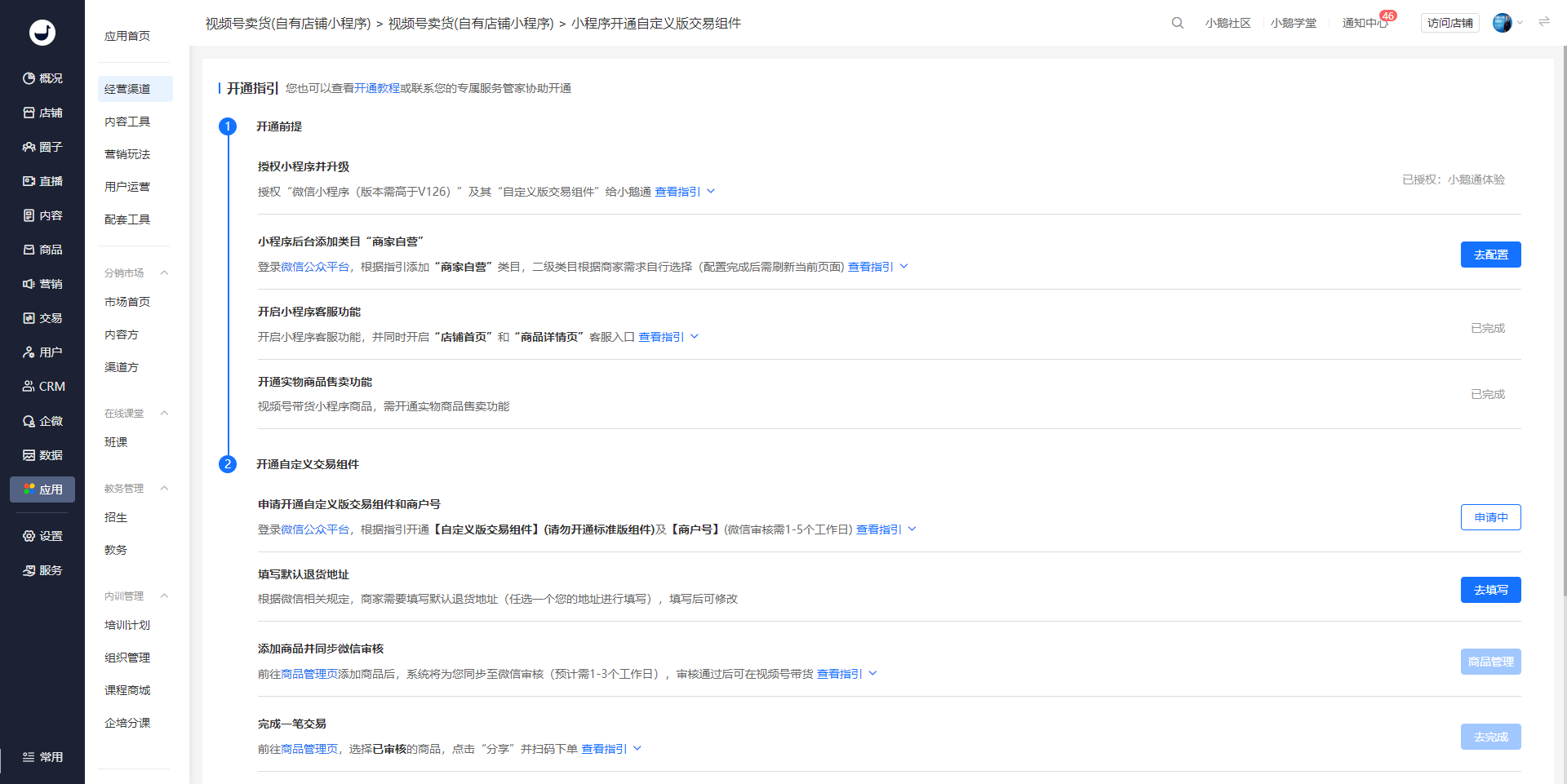Viewport: 1567px width, 784px height.
Task: Click the 去配置 button
Action: tap(1490, 255)
